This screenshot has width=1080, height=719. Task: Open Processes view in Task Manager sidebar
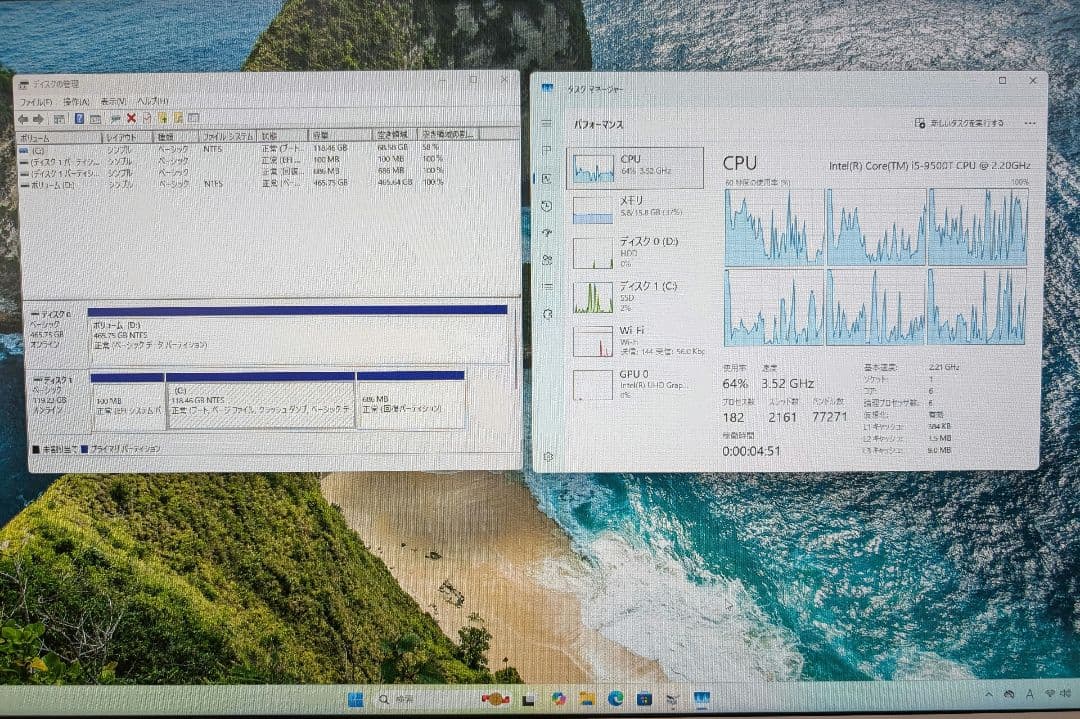547,148
